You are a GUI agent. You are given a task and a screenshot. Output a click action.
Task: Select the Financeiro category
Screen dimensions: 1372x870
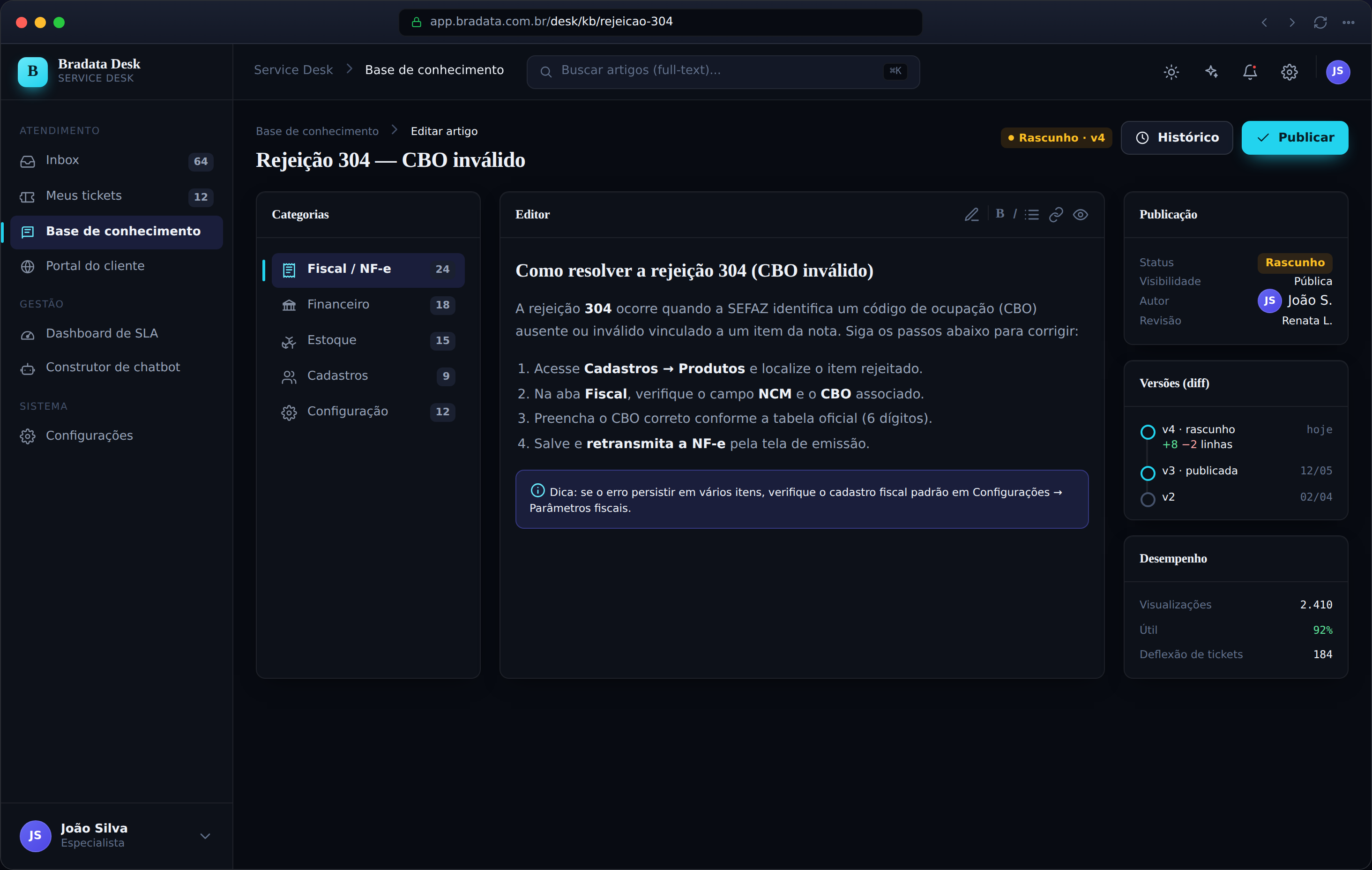[x=368, y=305]
